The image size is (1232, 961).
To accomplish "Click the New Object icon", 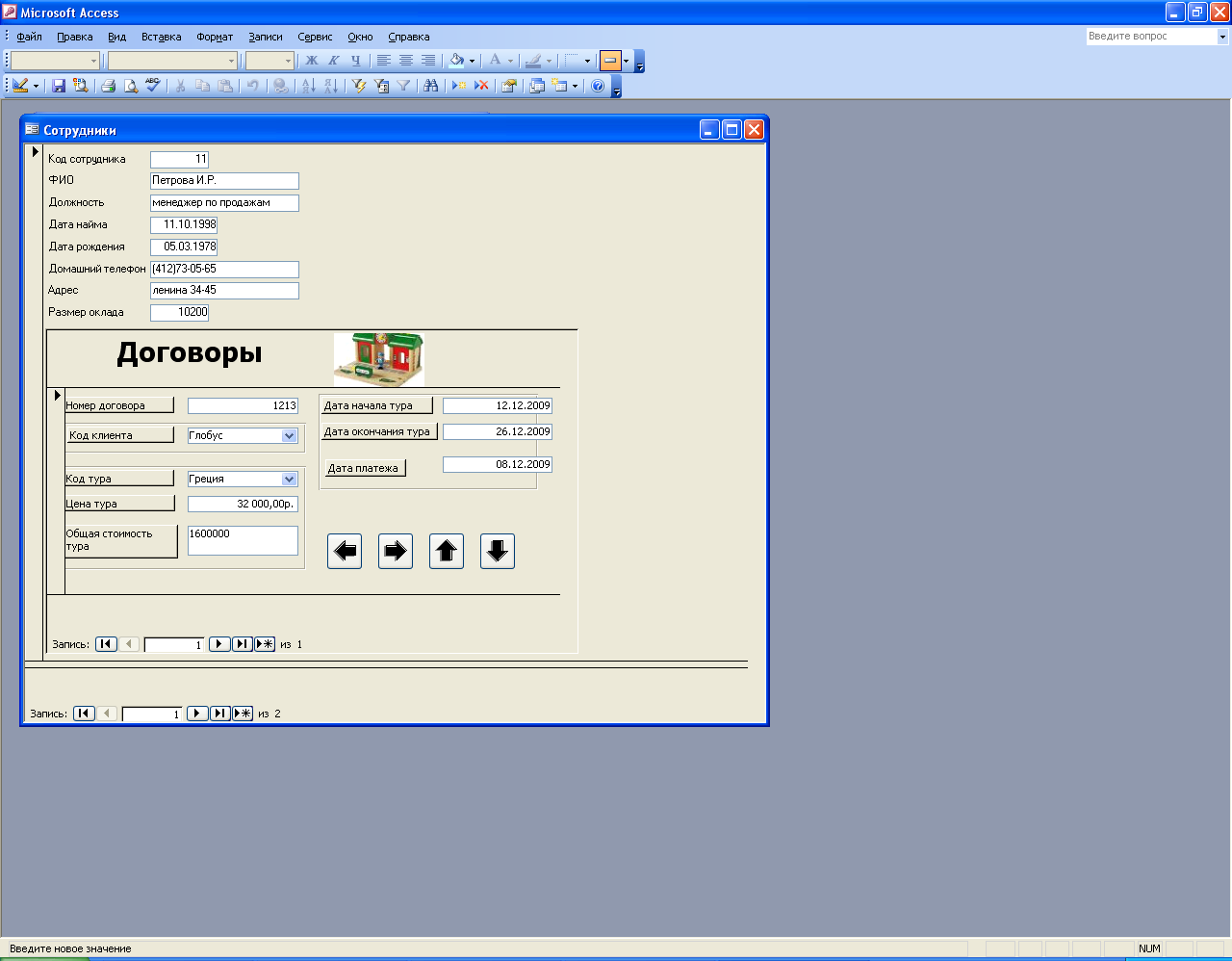I will (x=559, y=86).
